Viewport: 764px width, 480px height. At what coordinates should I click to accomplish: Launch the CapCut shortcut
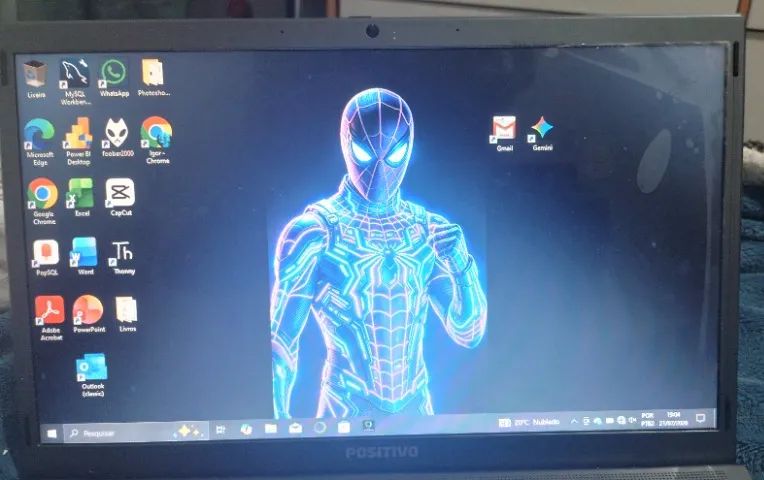(120, 197)
